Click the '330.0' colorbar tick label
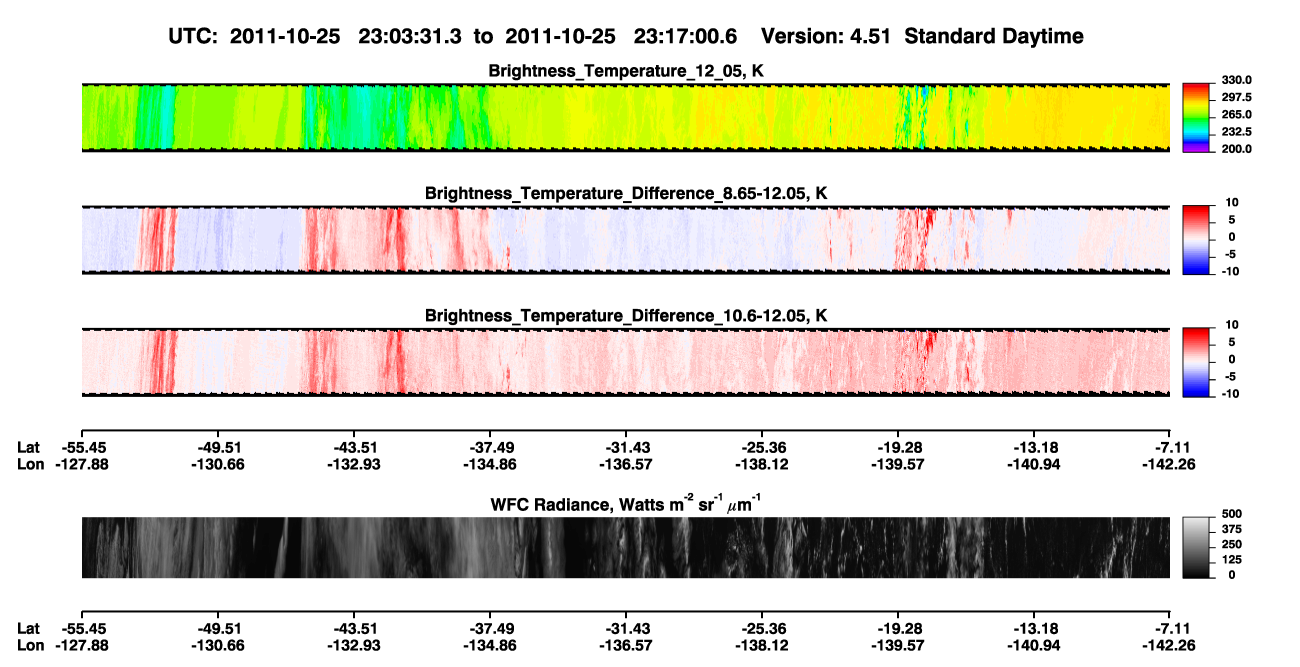This screenshot has width=1300, height=667. (1234, 81)
